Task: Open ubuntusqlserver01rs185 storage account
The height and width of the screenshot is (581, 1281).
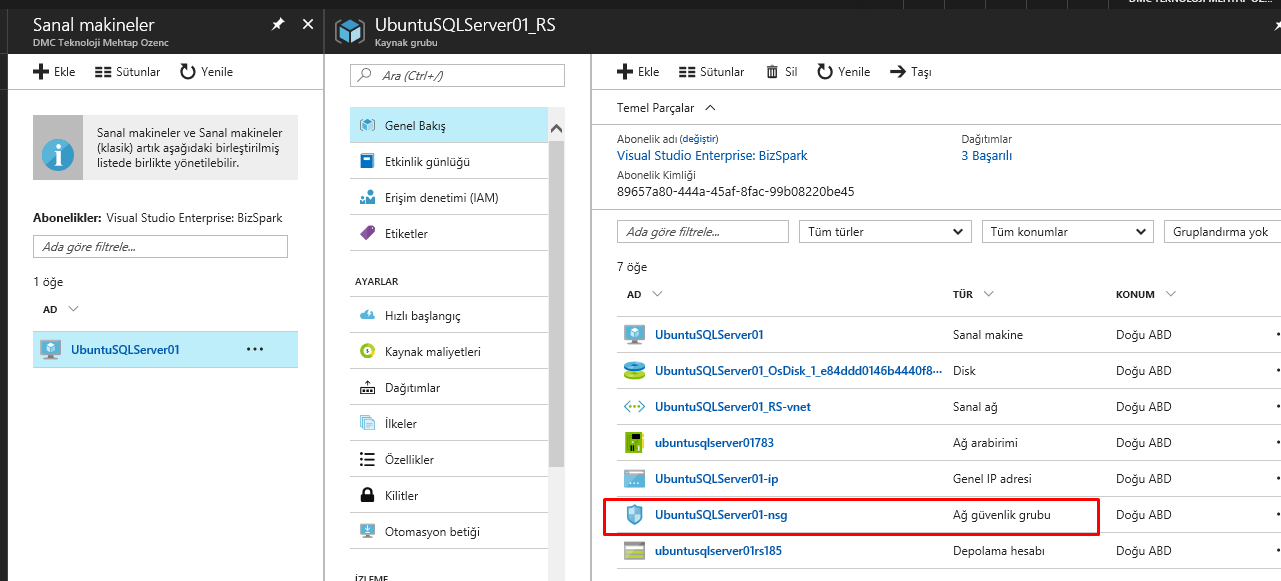Action: pos(718,551)
